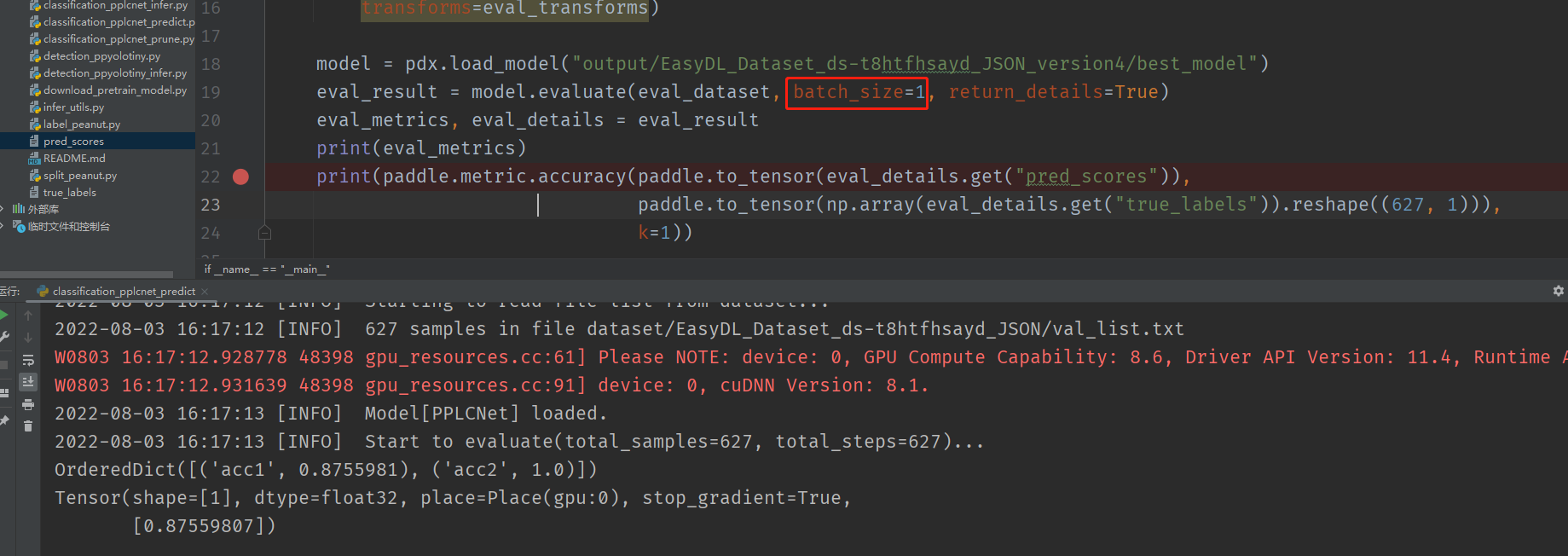Image resolution: width=1568 pixels, height=556 pixels.
Task: Toggle scroll to end of console
Action: point(28,382)
